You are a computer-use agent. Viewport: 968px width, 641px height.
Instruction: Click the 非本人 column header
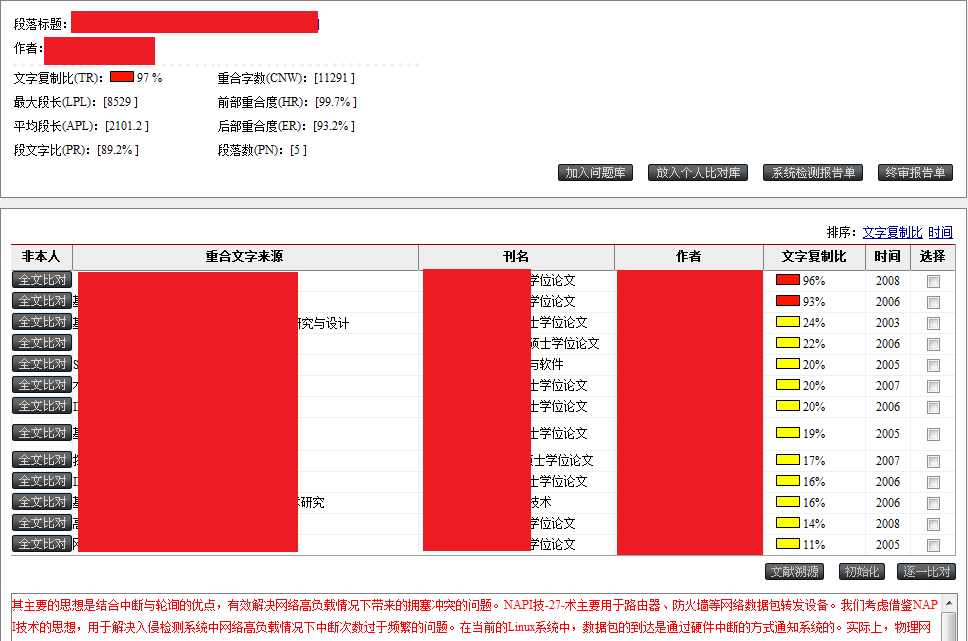pyautogui.click(x=41, y=256)
